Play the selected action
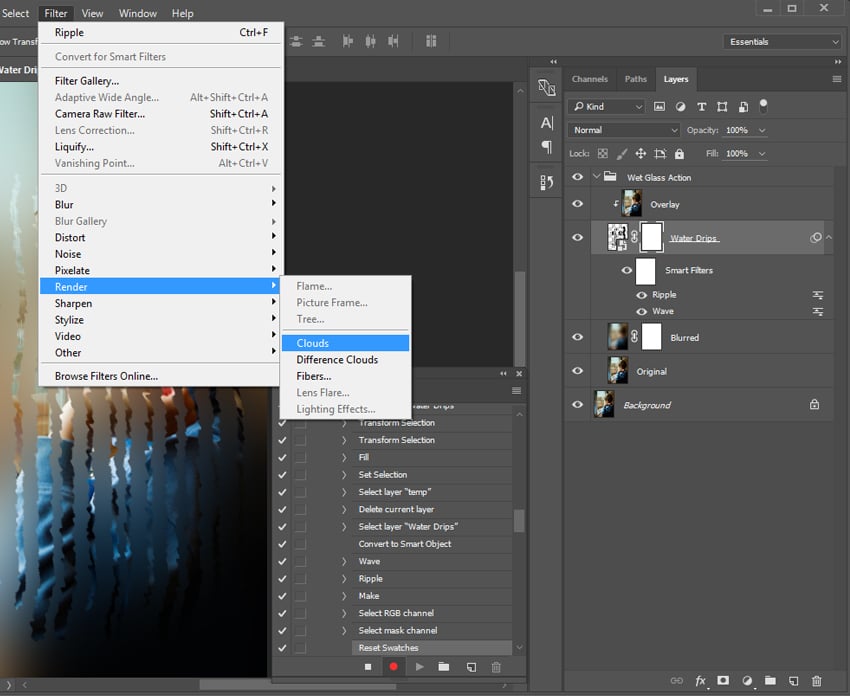 [419, 666]
